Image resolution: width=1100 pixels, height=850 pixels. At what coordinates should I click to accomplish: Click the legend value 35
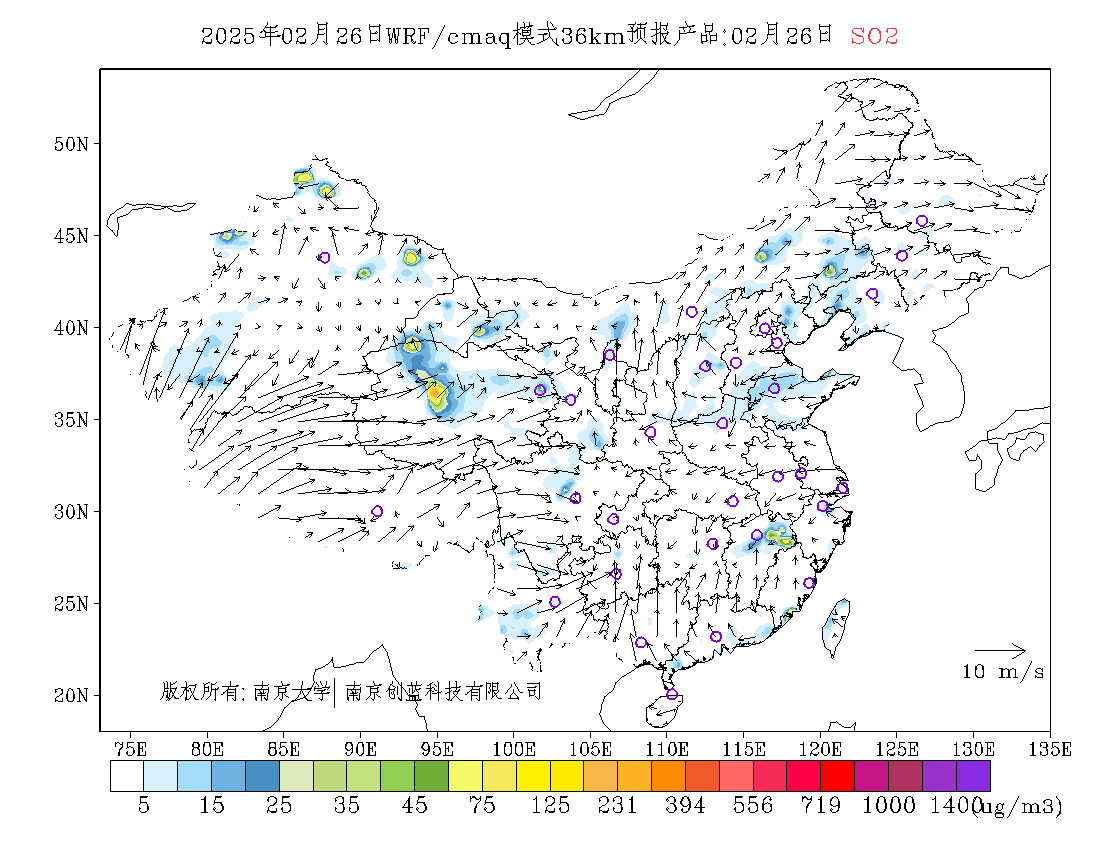point(347,805)
